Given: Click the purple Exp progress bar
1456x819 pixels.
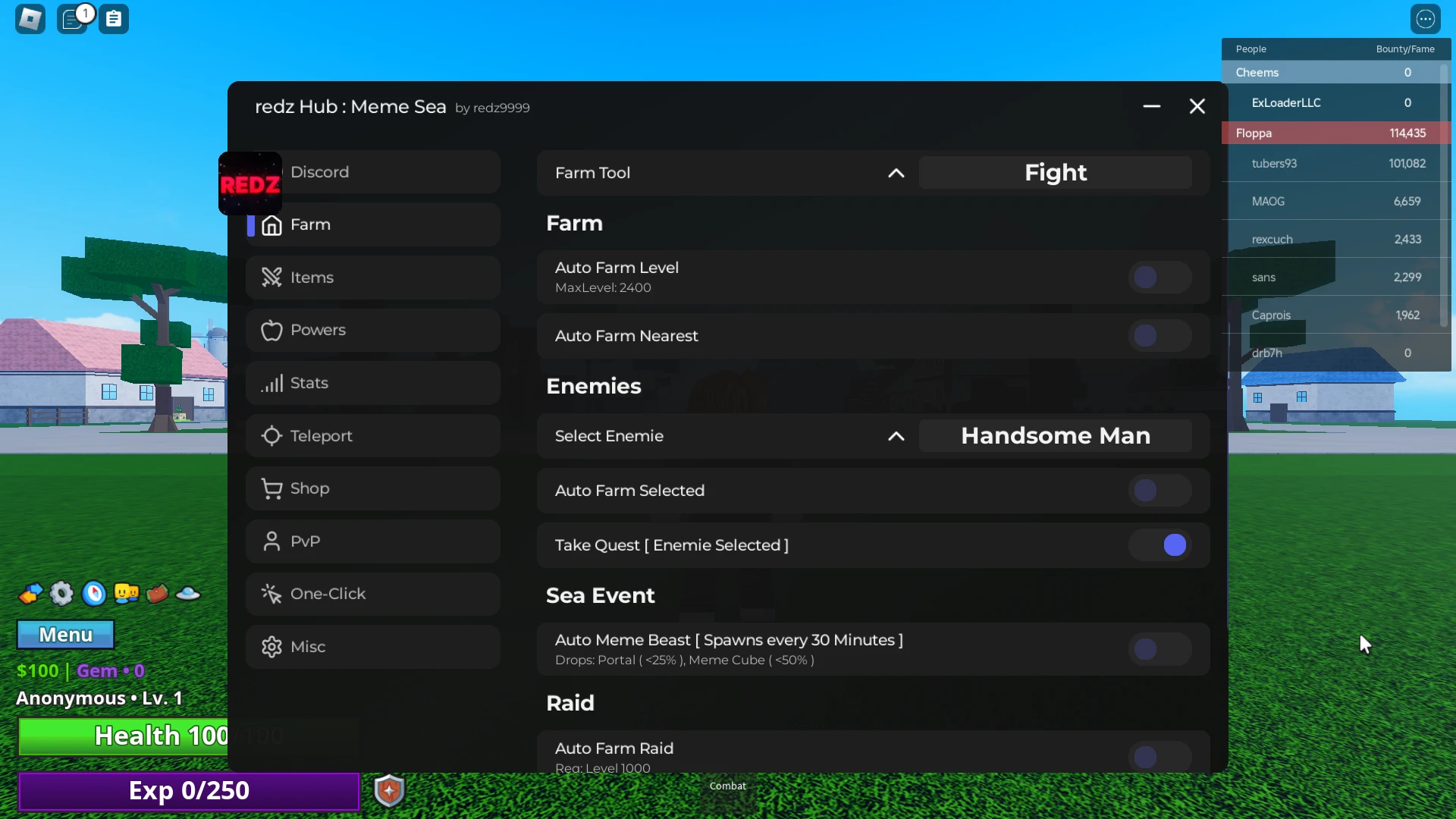Looking at the screenshot, I should tap(189, 791).
